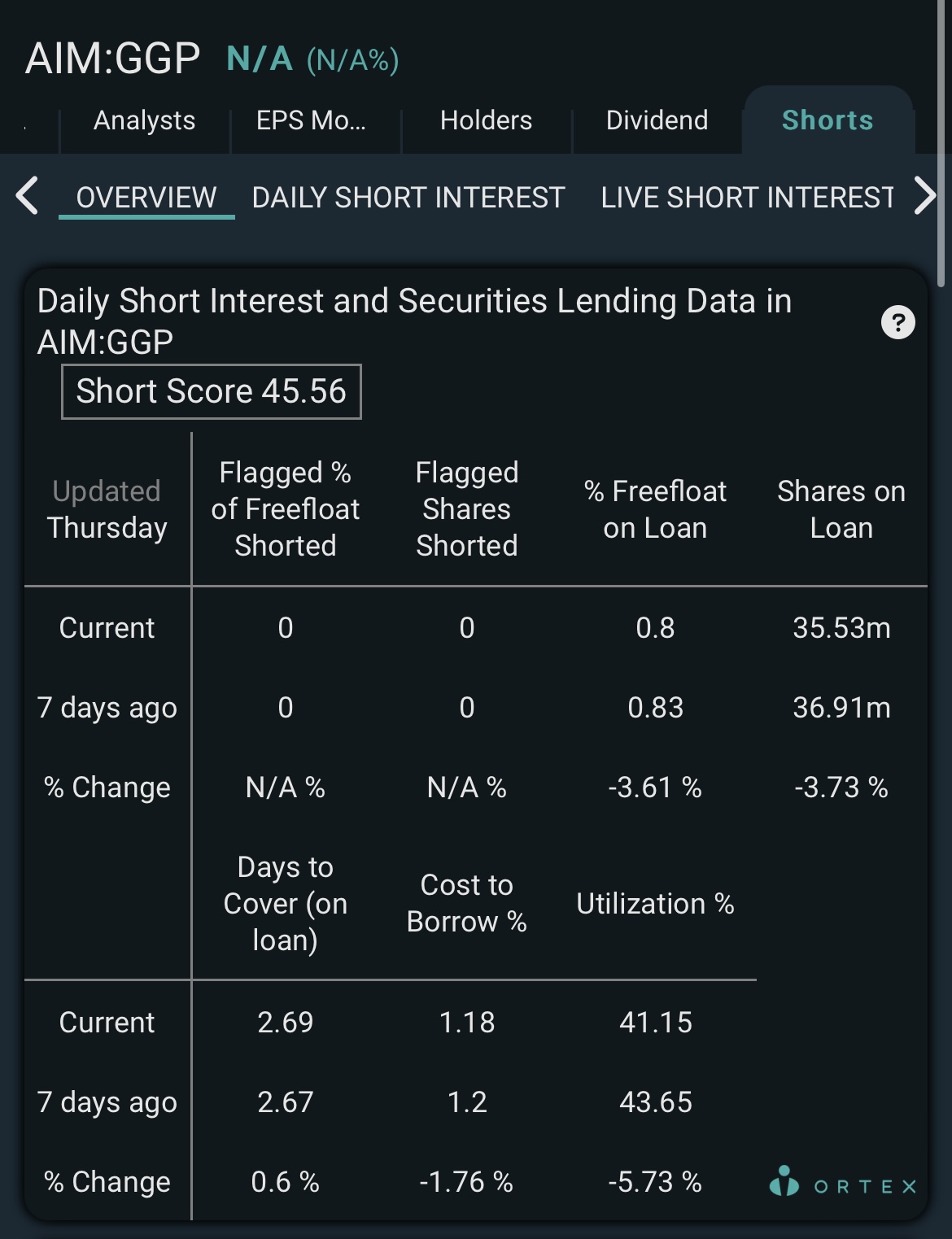Click the Short Score 45.56 box
Image resolution: width=952 pixels, height=1239 pixels.
click(212, 391)
